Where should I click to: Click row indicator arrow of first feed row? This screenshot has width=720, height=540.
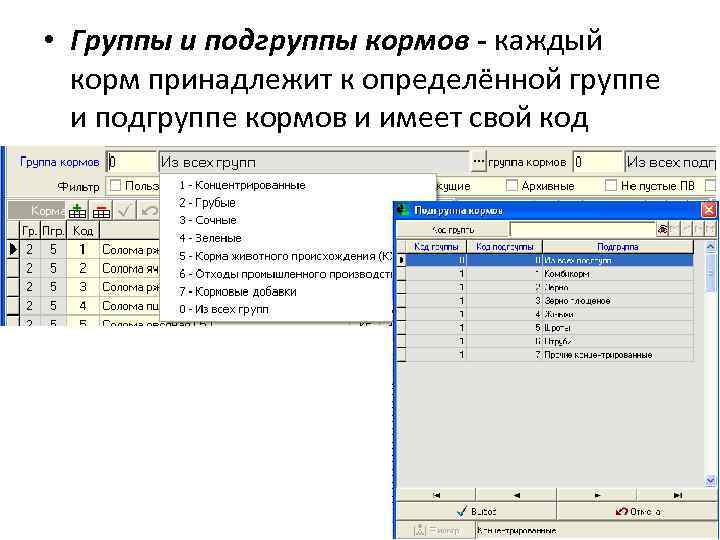tap(13, 249)
